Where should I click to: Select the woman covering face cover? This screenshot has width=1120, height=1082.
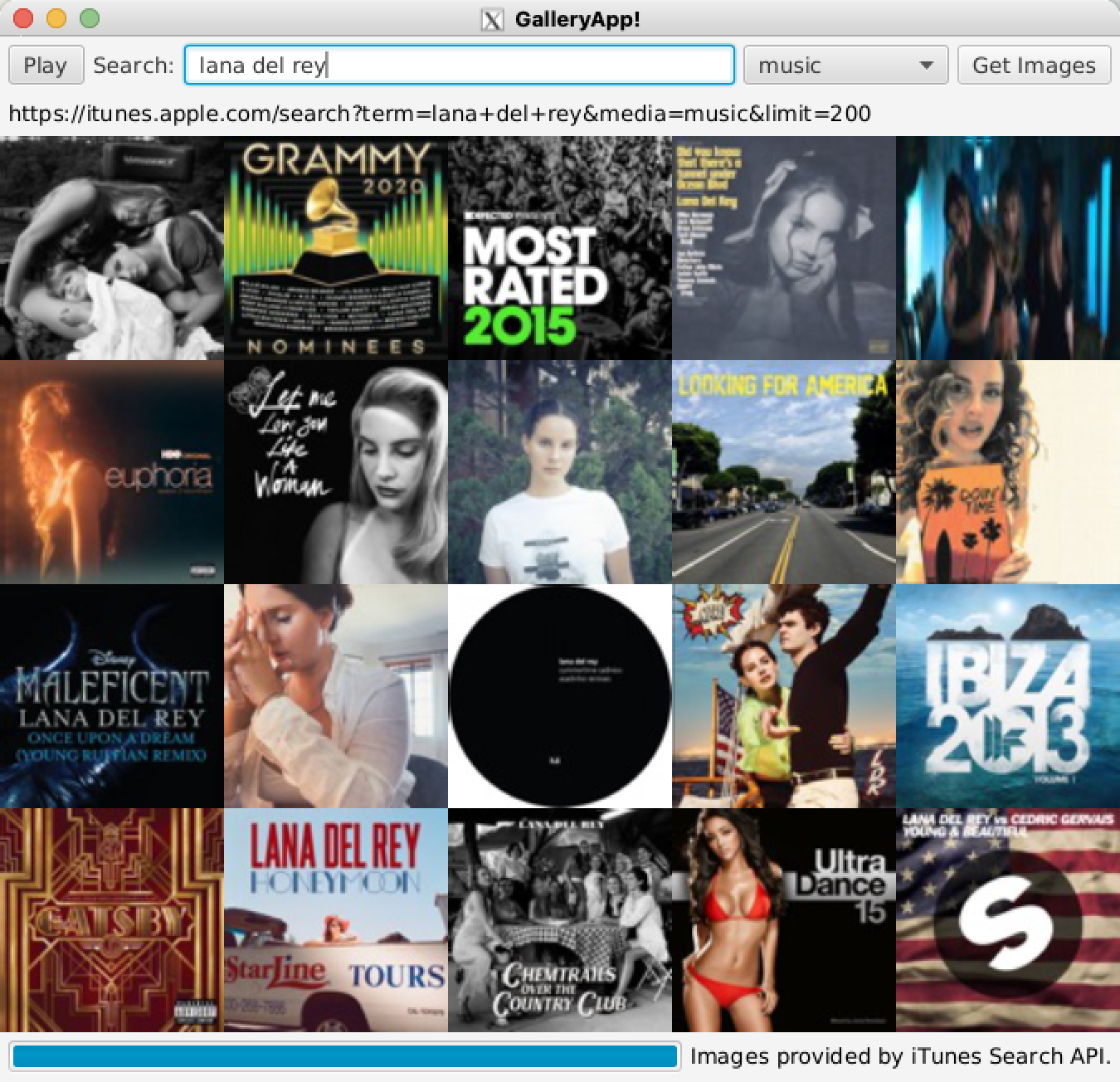[x=336, y=696]
